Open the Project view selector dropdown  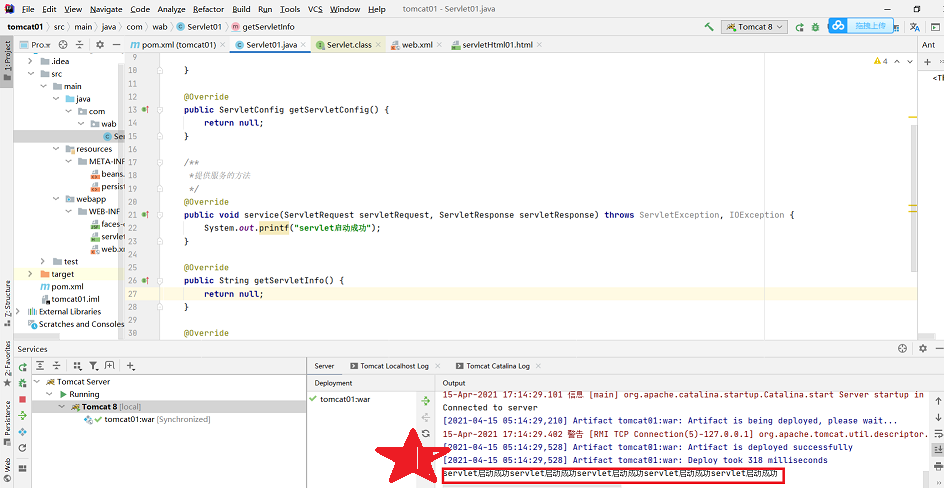35,45
